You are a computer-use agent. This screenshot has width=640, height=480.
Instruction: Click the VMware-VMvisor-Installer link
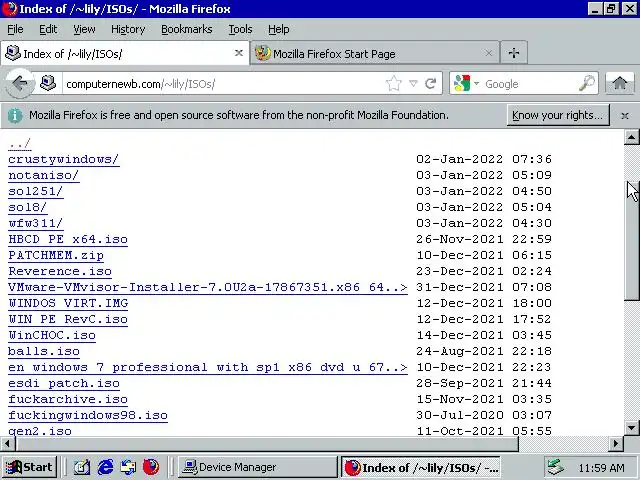tap(208, 287)
